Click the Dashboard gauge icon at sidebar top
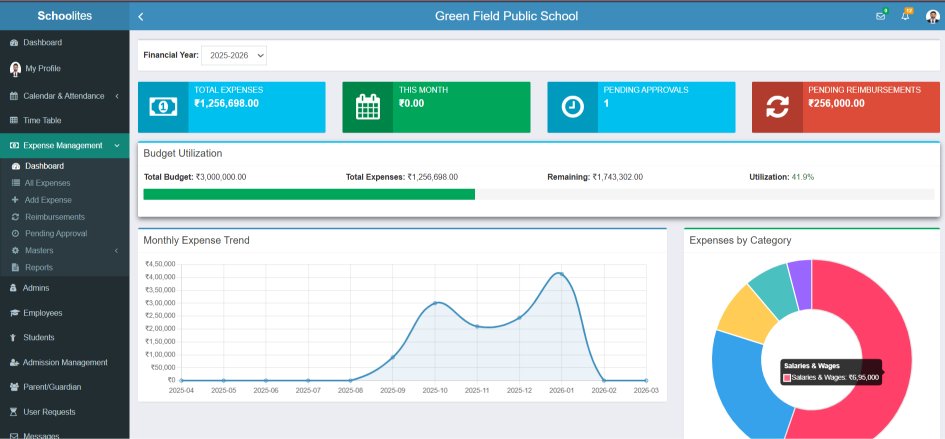This screenshot has width=945, height=439. click(x=14, y=43)
